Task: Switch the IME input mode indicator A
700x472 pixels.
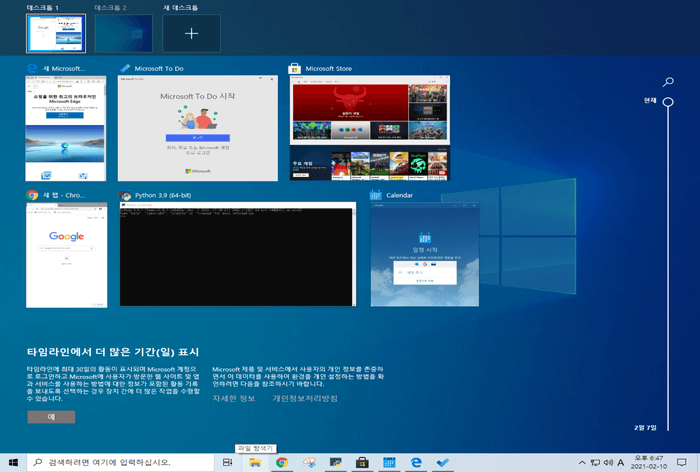Action: [621, 463]
